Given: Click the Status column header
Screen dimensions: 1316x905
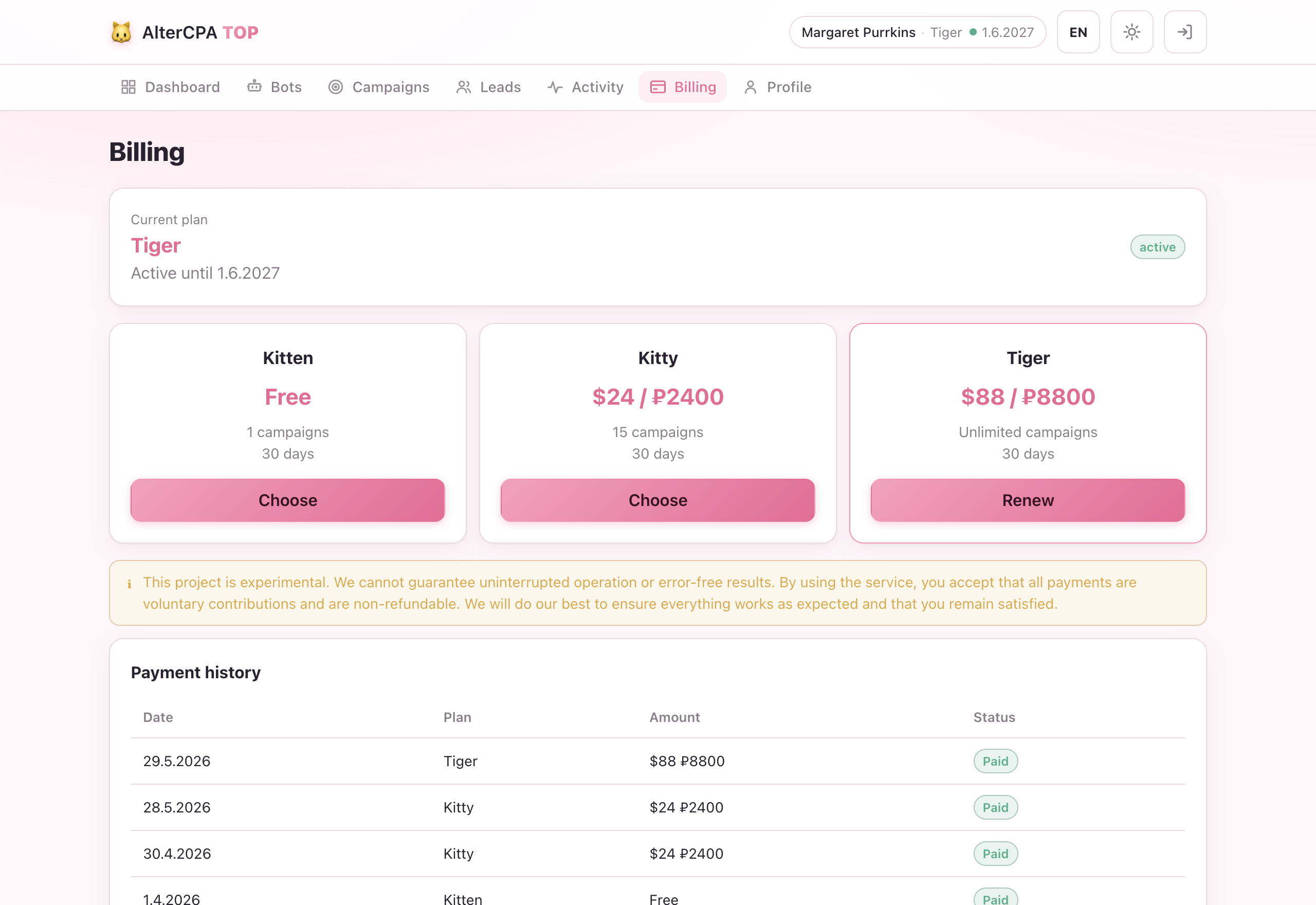Looking at the screenshot, I should point(994,717).
